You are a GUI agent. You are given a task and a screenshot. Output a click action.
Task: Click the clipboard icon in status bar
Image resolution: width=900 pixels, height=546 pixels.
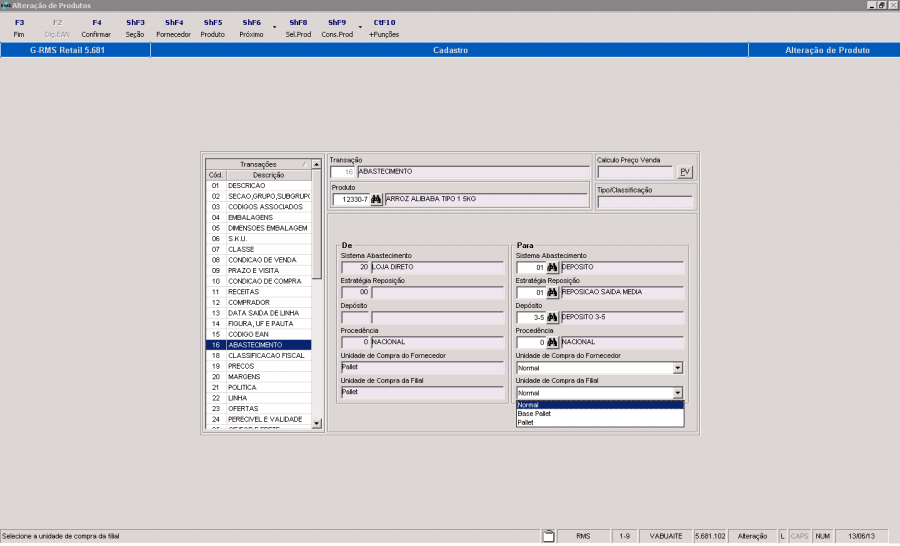[x=547, y=537]
